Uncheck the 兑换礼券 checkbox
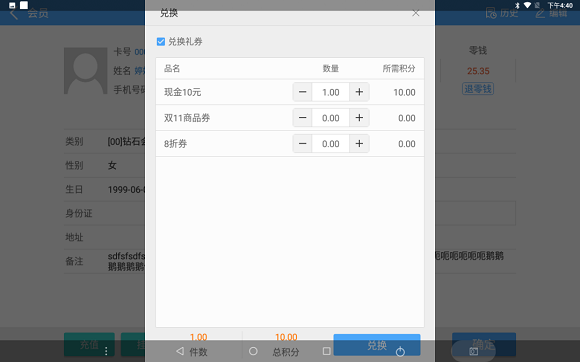 pyautogui.click(x=161, y=41)
